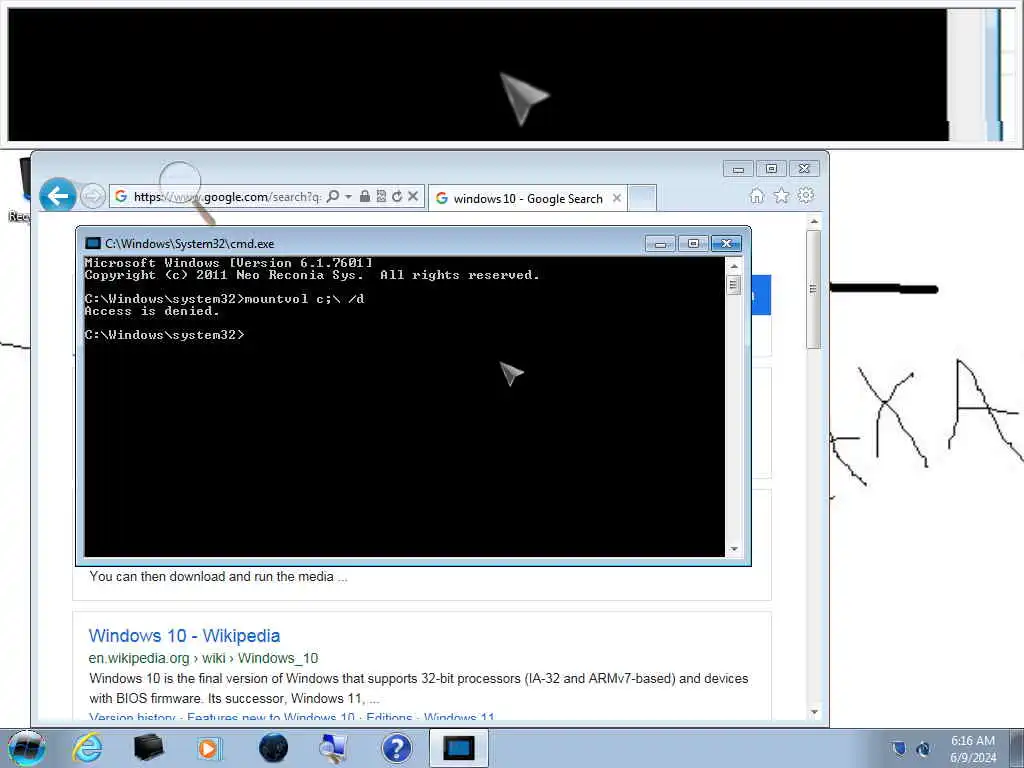The image size is (1024, 768).
Task: Open the address bar autocomplete dropdown arrow
Action: pos(348,196)
